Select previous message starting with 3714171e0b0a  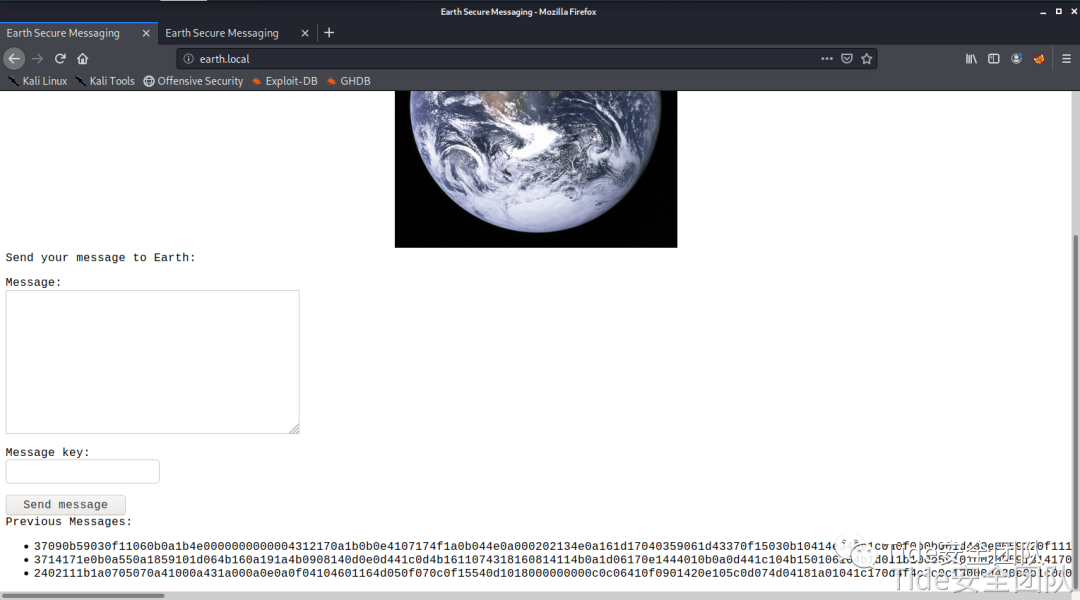(x=552, y=559)
